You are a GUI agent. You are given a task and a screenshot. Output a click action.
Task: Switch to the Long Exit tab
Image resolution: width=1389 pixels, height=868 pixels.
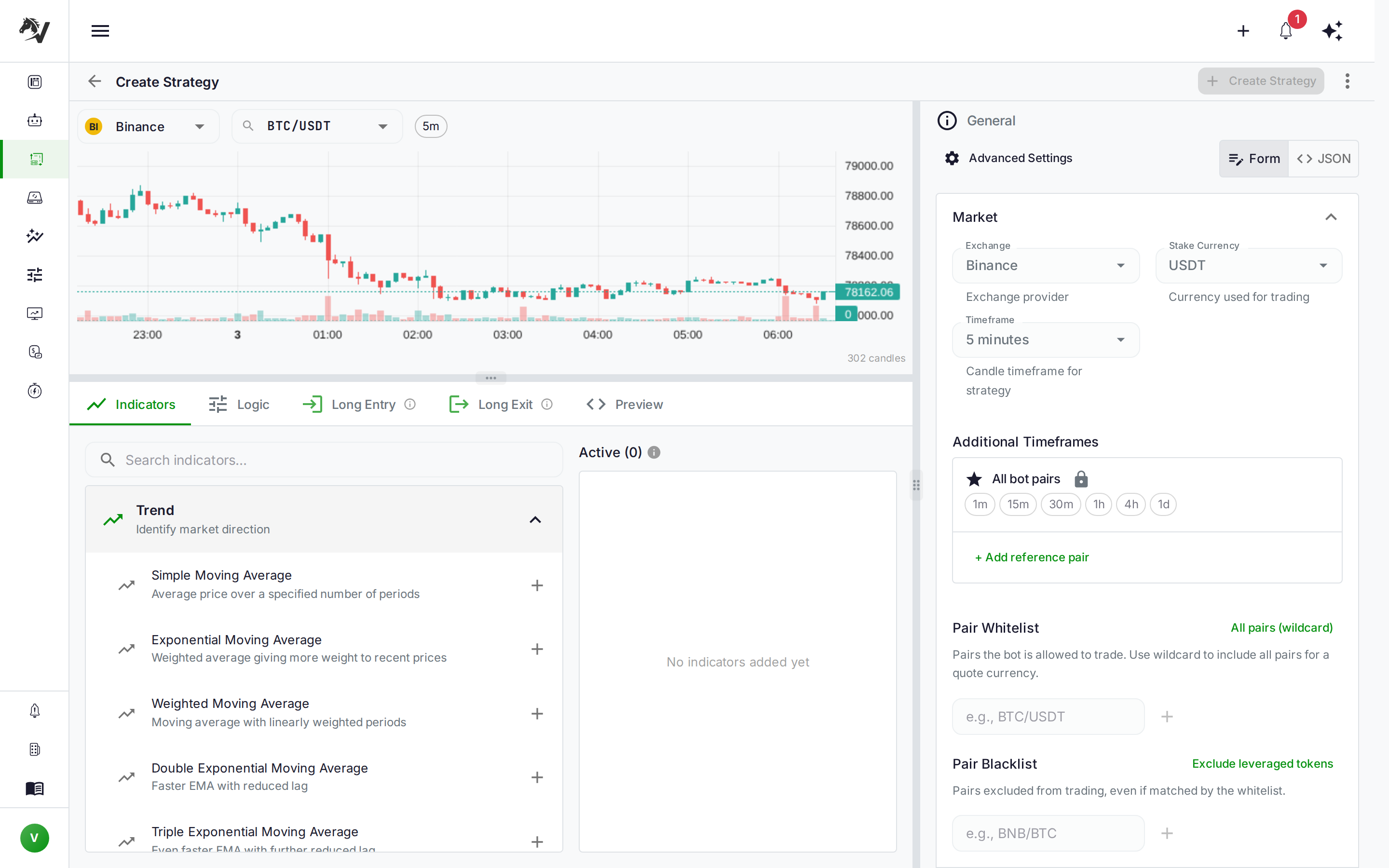[x=501, y=404]
